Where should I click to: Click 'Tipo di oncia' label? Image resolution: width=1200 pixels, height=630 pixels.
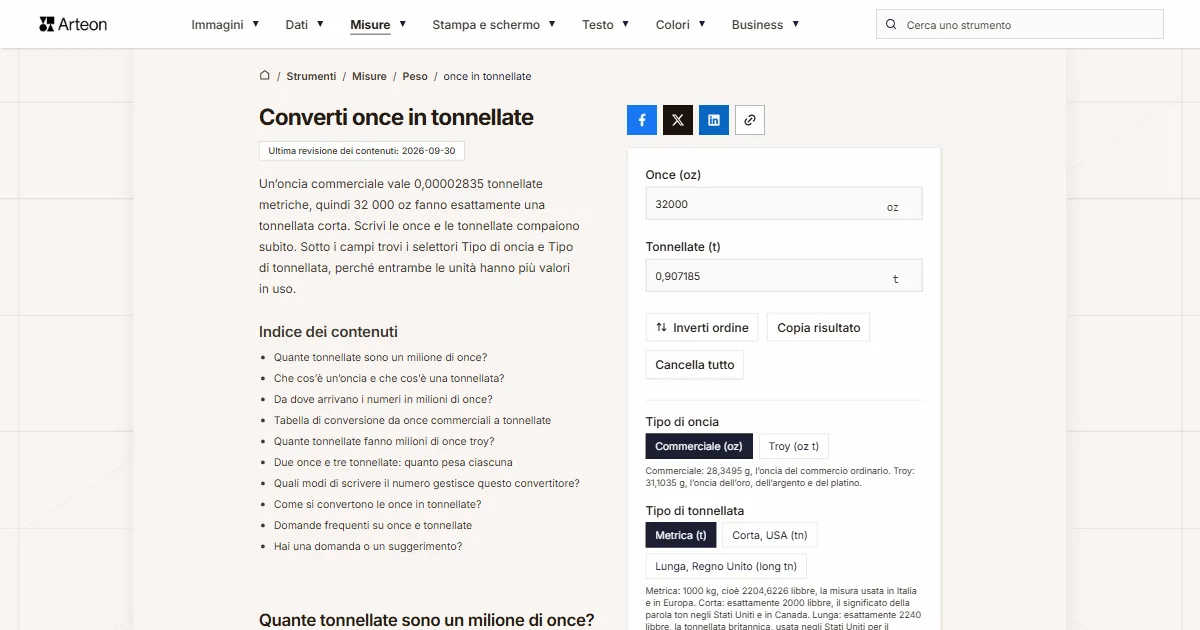[682, 422]
